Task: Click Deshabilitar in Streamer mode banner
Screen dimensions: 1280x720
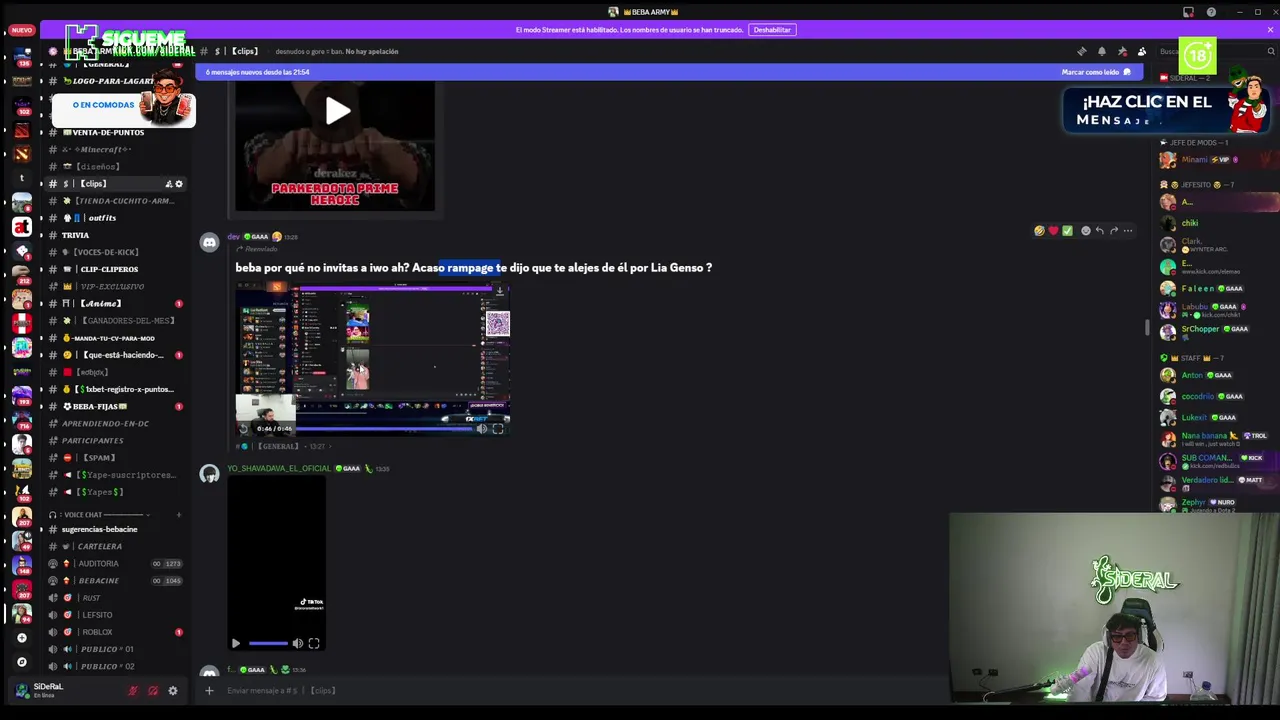Action: [x=772, y=30]
